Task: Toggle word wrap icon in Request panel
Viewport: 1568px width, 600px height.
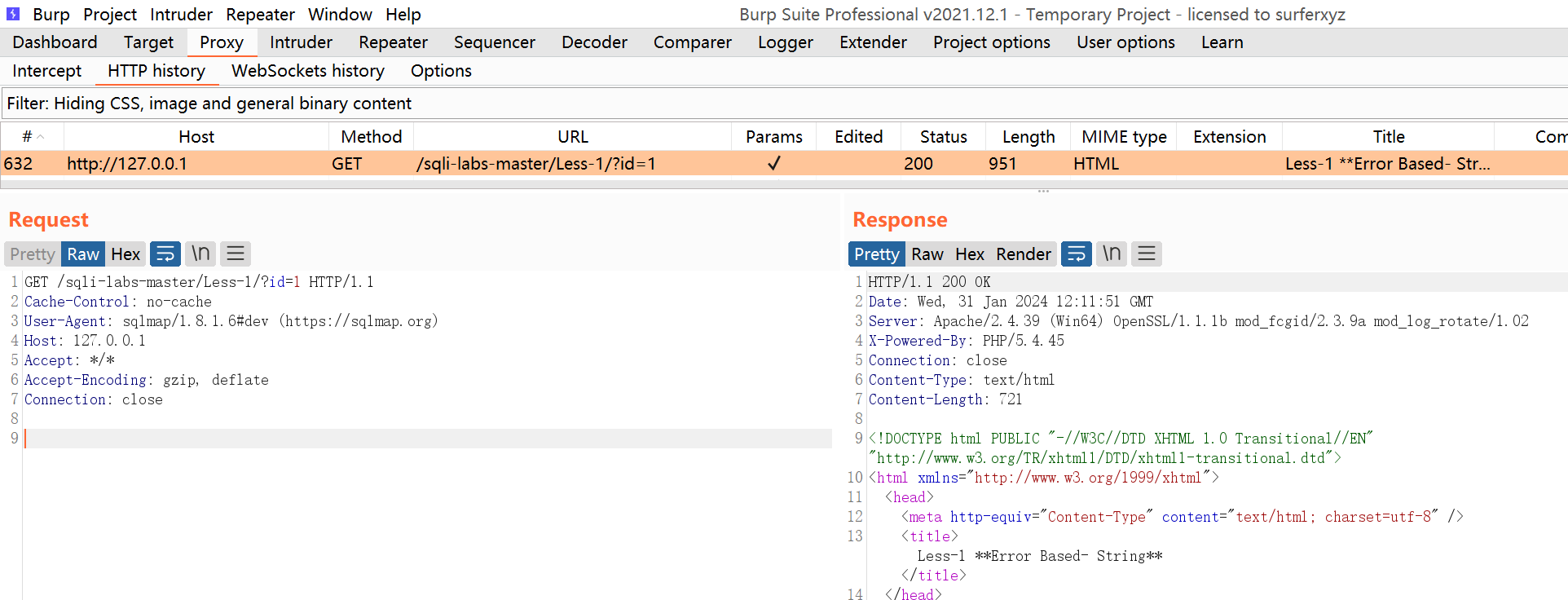Action: click(165, 254)
